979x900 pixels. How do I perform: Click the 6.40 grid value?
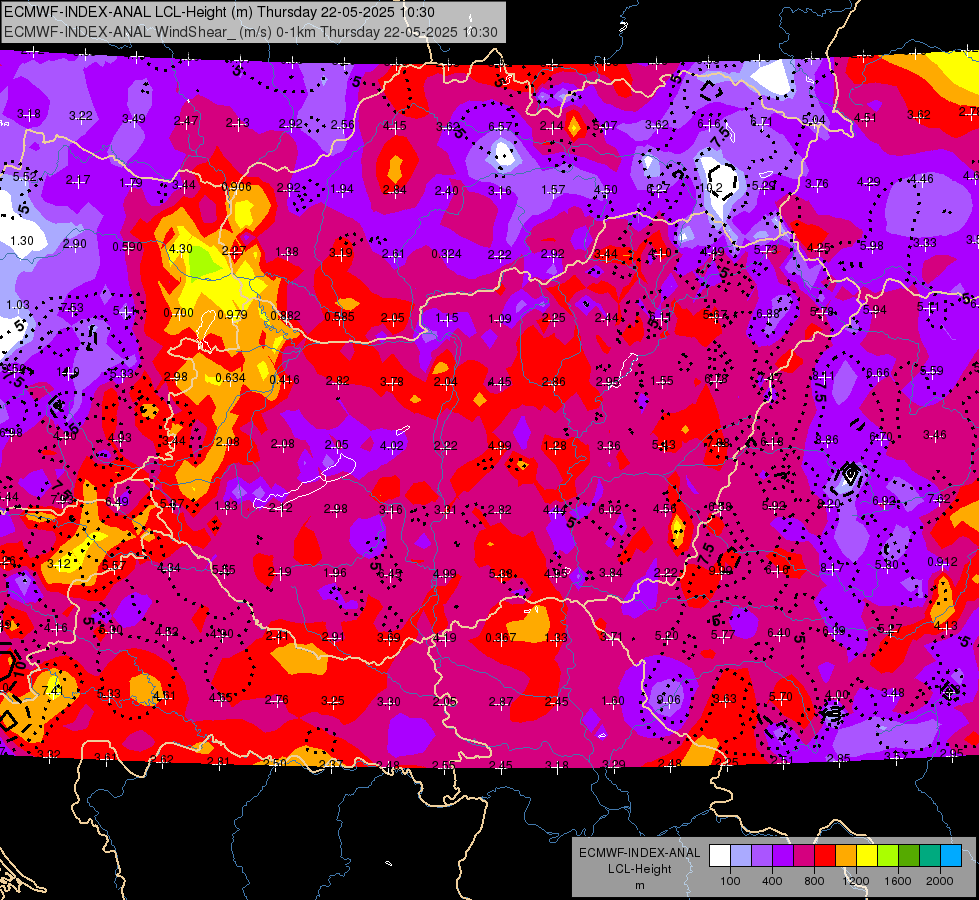[779, 633]
